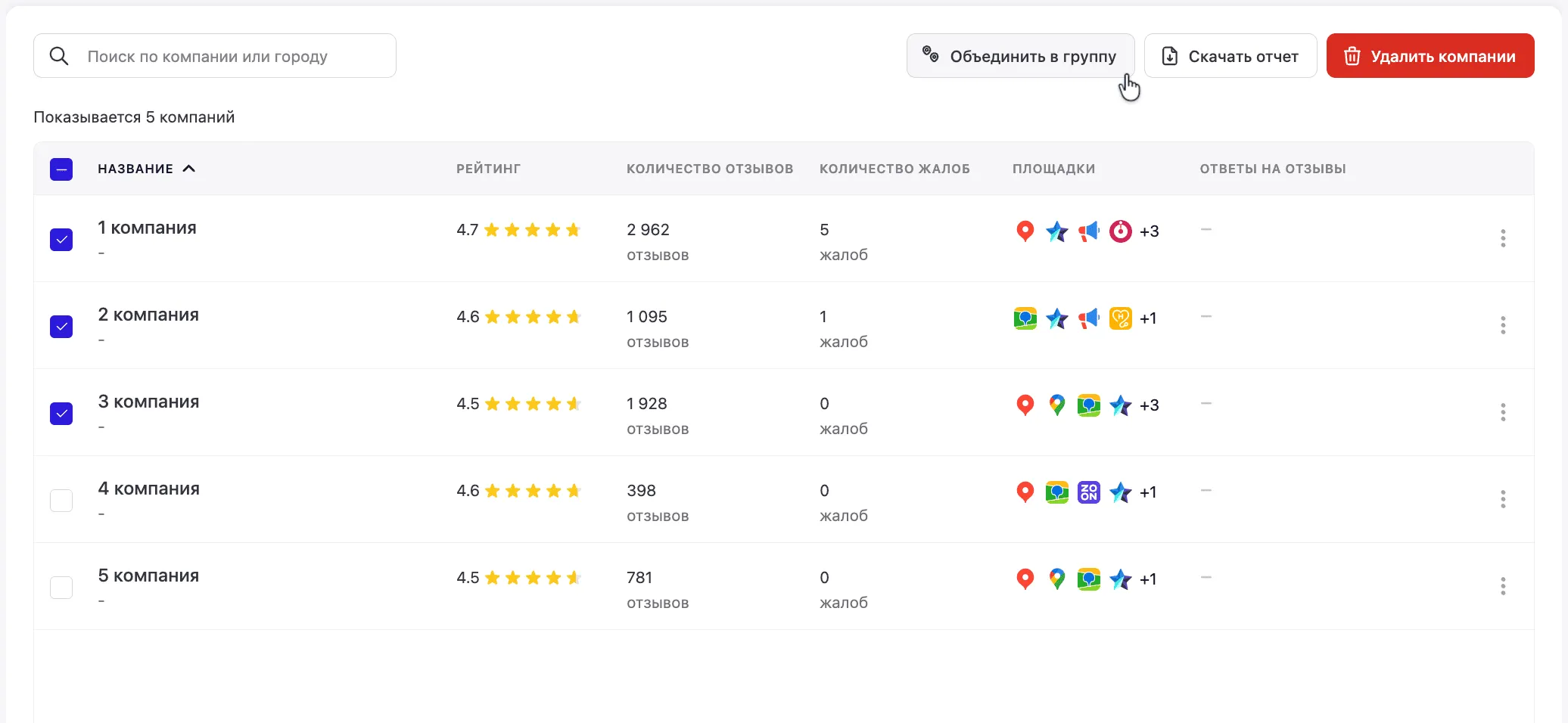
Task: Click green map chat icon in 5 компания row
Action: pyautogui.click(x=1088, y=579)
